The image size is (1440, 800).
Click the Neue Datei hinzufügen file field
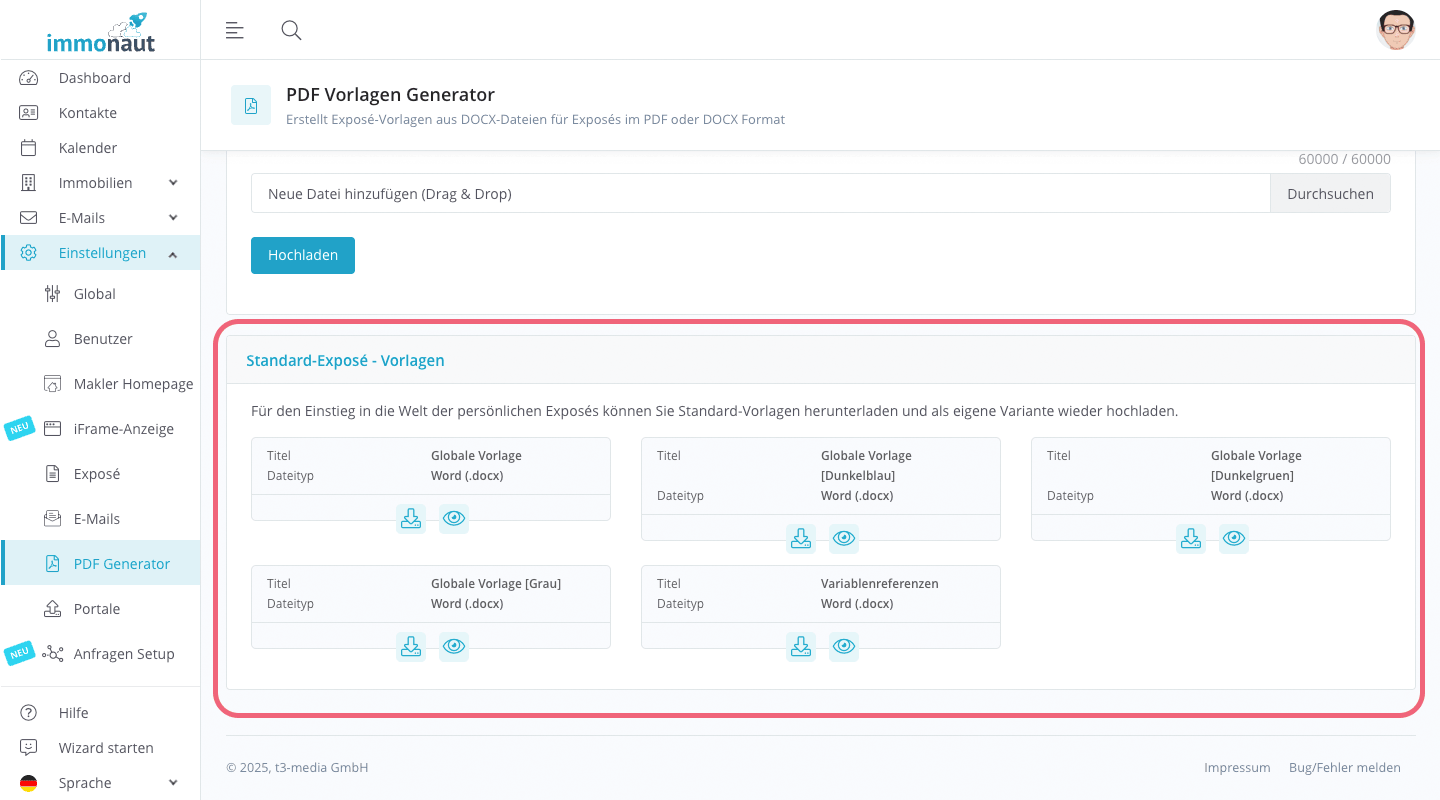[761, 194]
